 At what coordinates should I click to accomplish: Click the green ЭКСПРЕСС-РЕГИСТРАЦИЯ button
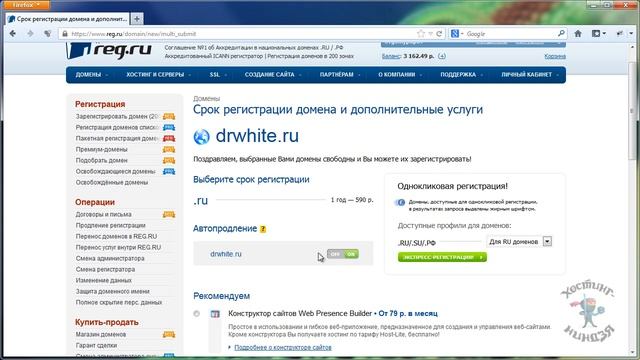(442, 257)
